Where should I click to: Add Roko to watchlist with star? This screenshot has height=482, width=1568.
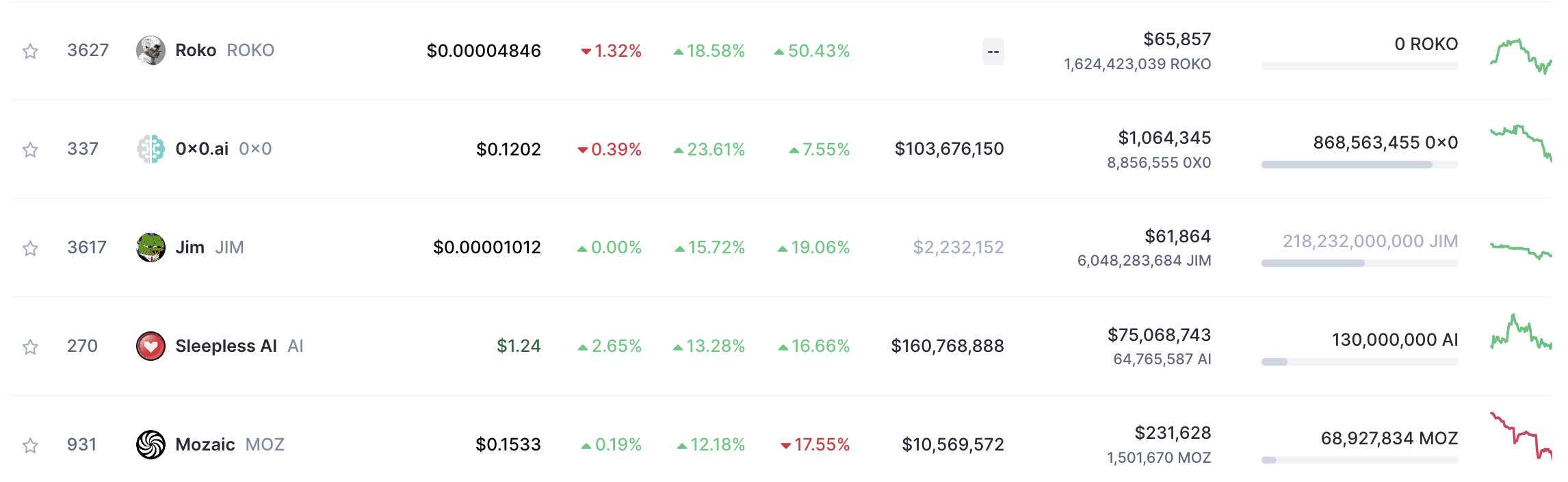click(x=30, y=51)
